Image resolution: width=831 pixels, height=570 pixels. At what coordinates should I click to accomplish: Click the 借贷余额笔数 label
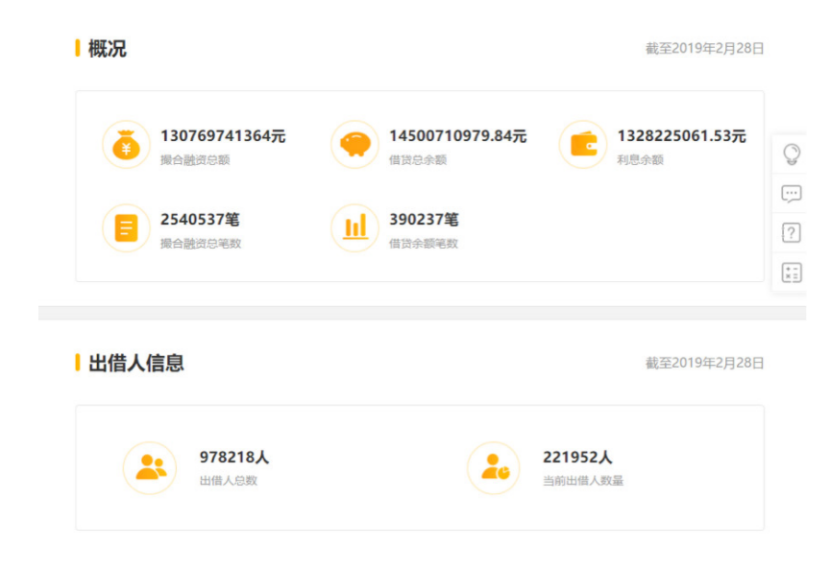(x=423, y=244)
